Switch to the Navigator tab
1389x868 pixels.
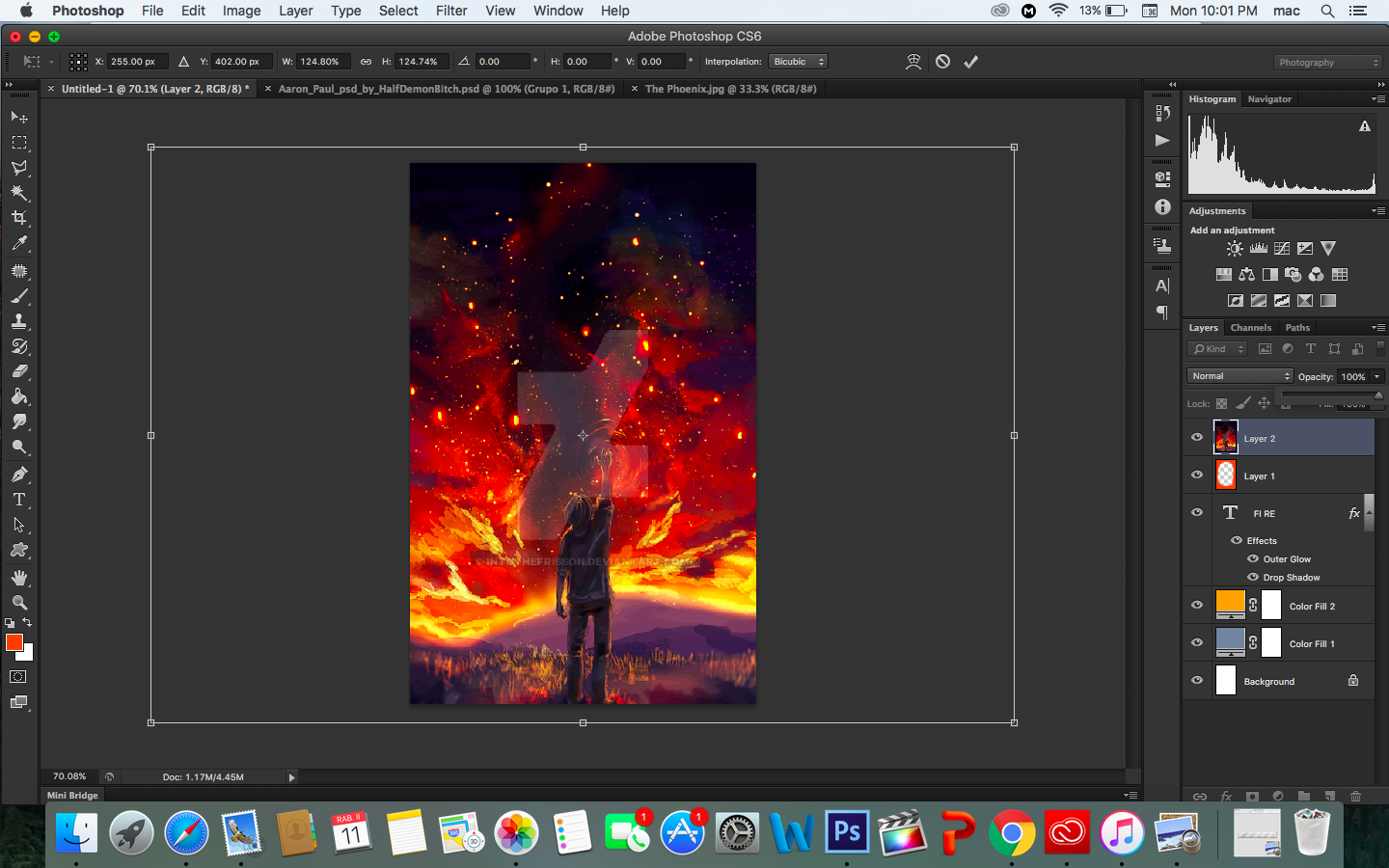[1269, 99]
